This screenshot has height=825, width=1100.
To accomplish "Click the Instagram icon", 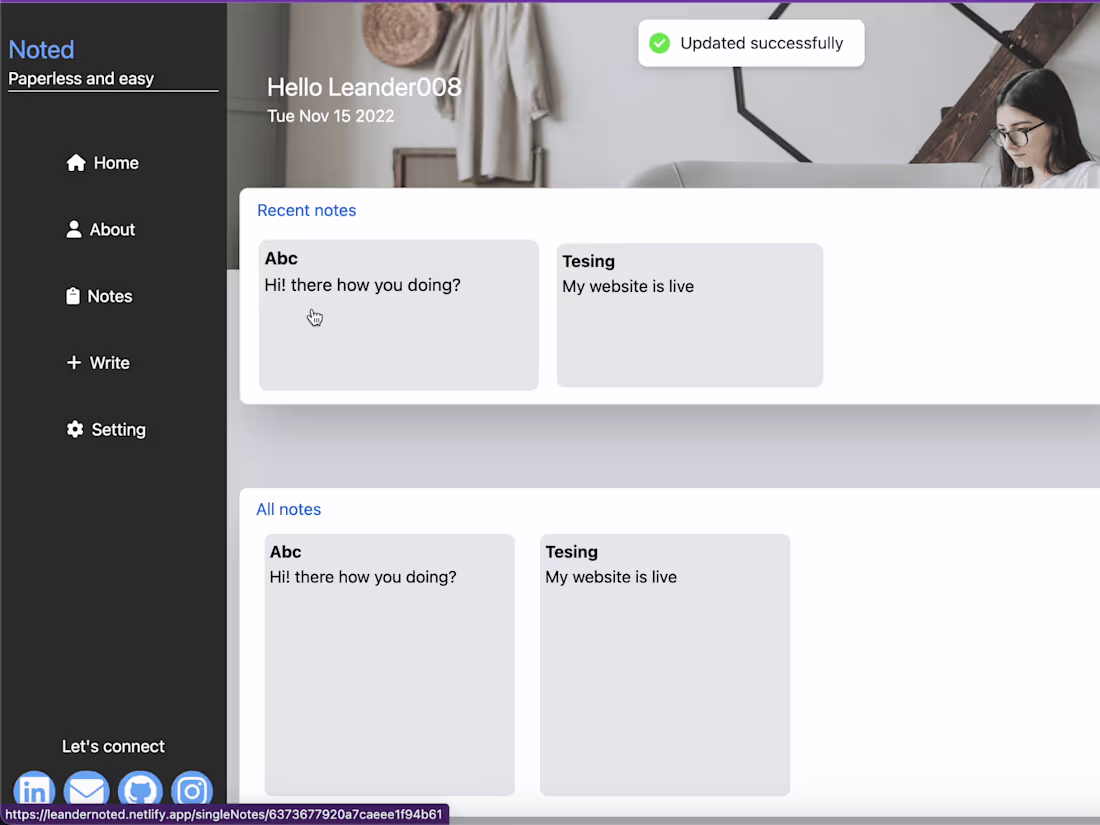I will point(192,791).
